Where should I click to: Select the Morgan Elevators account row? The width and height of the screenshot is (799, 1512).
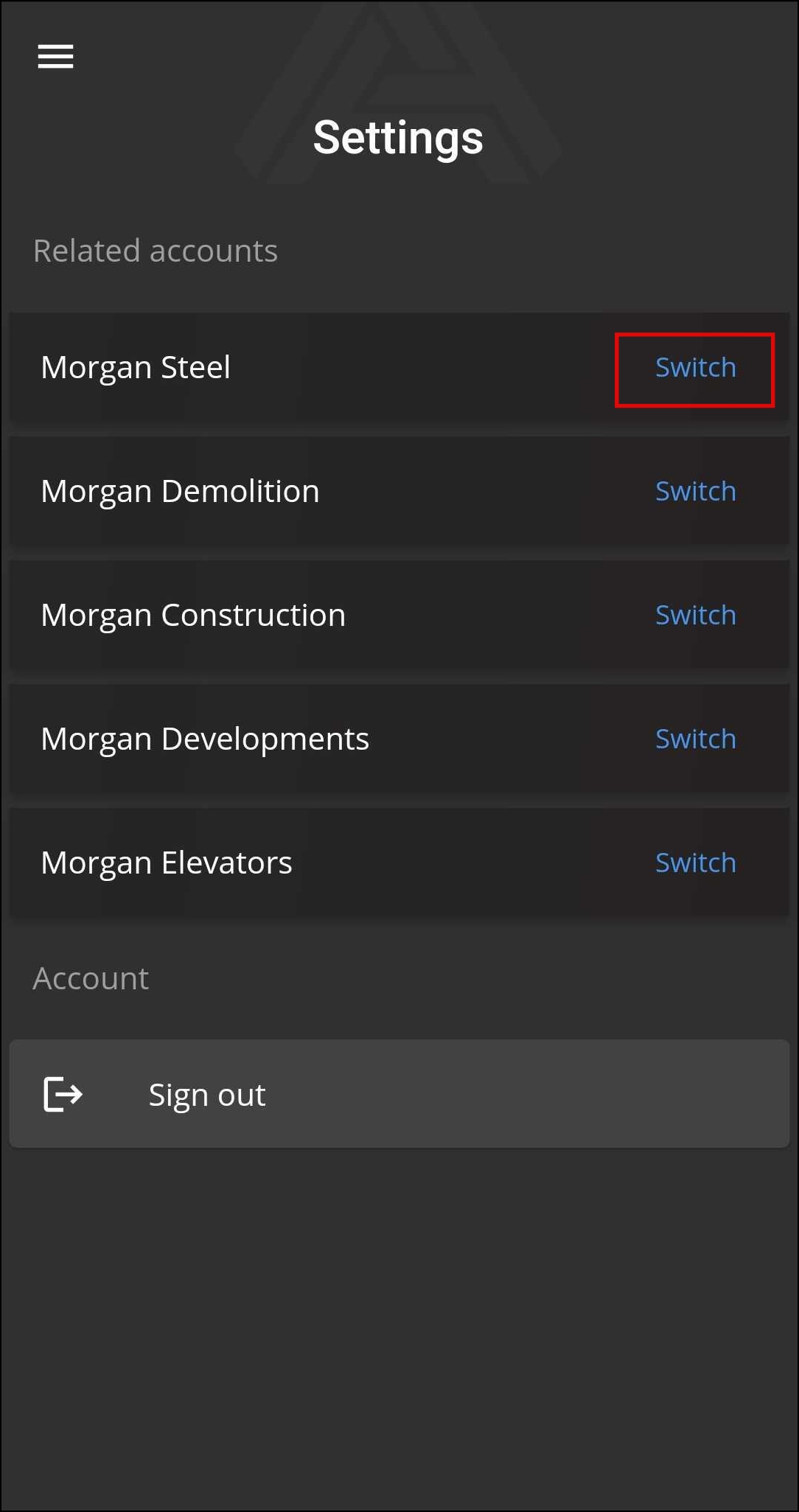click(x=332, y=863)
